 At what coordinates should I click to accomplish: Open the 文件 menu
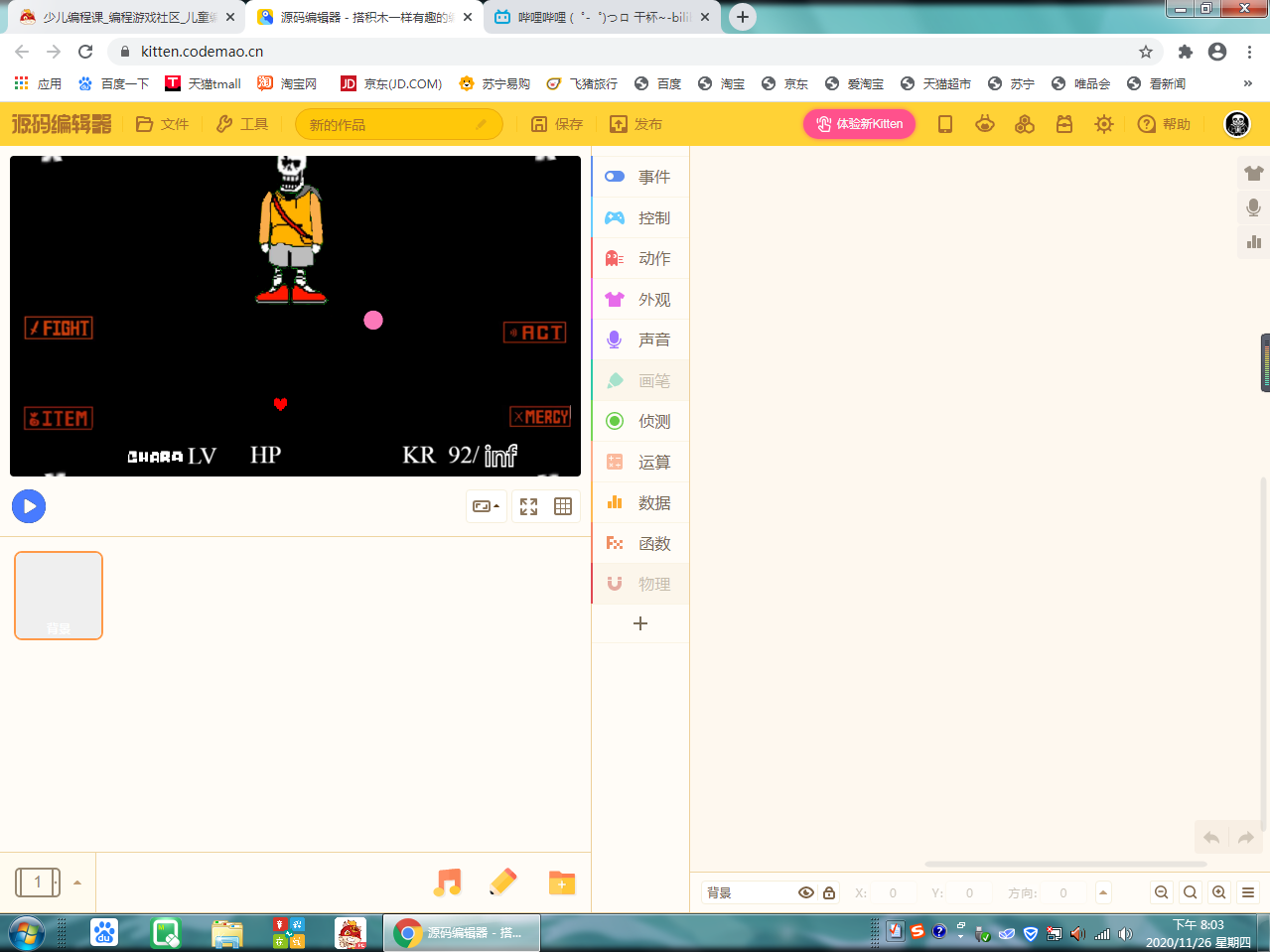162,124
